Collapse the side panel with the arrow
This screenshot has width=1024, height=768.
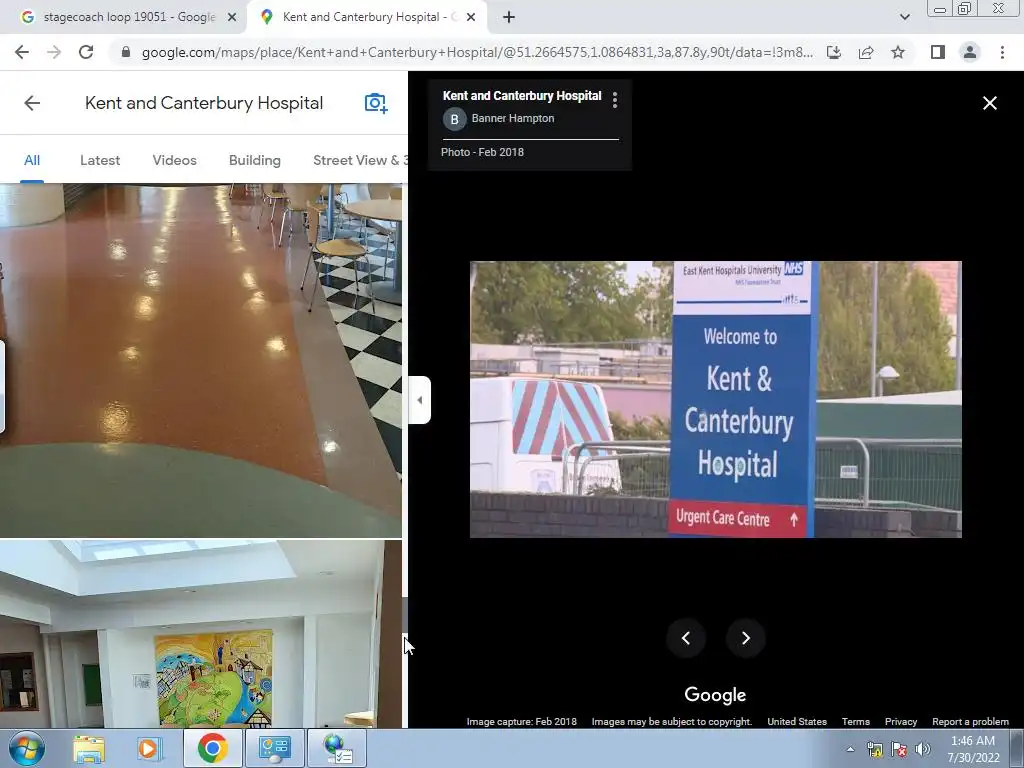pos(420,400)
